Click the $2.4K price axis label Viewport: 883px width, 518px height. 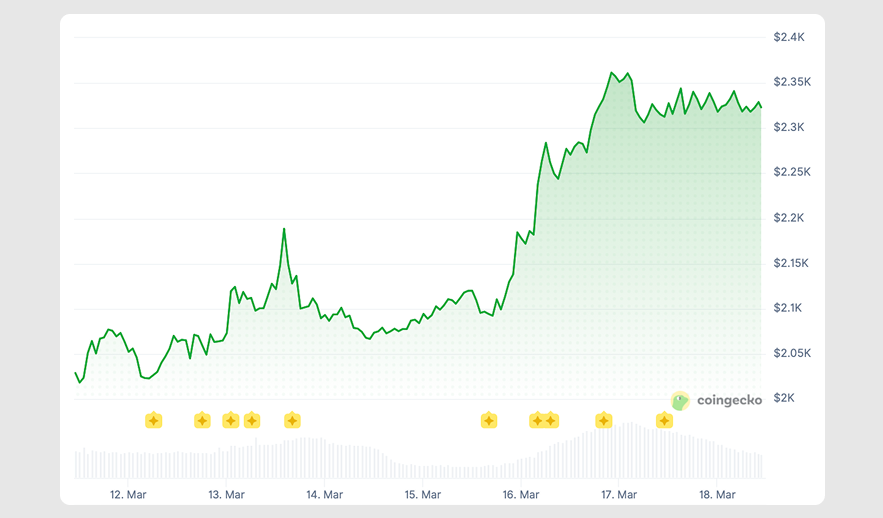789,37
